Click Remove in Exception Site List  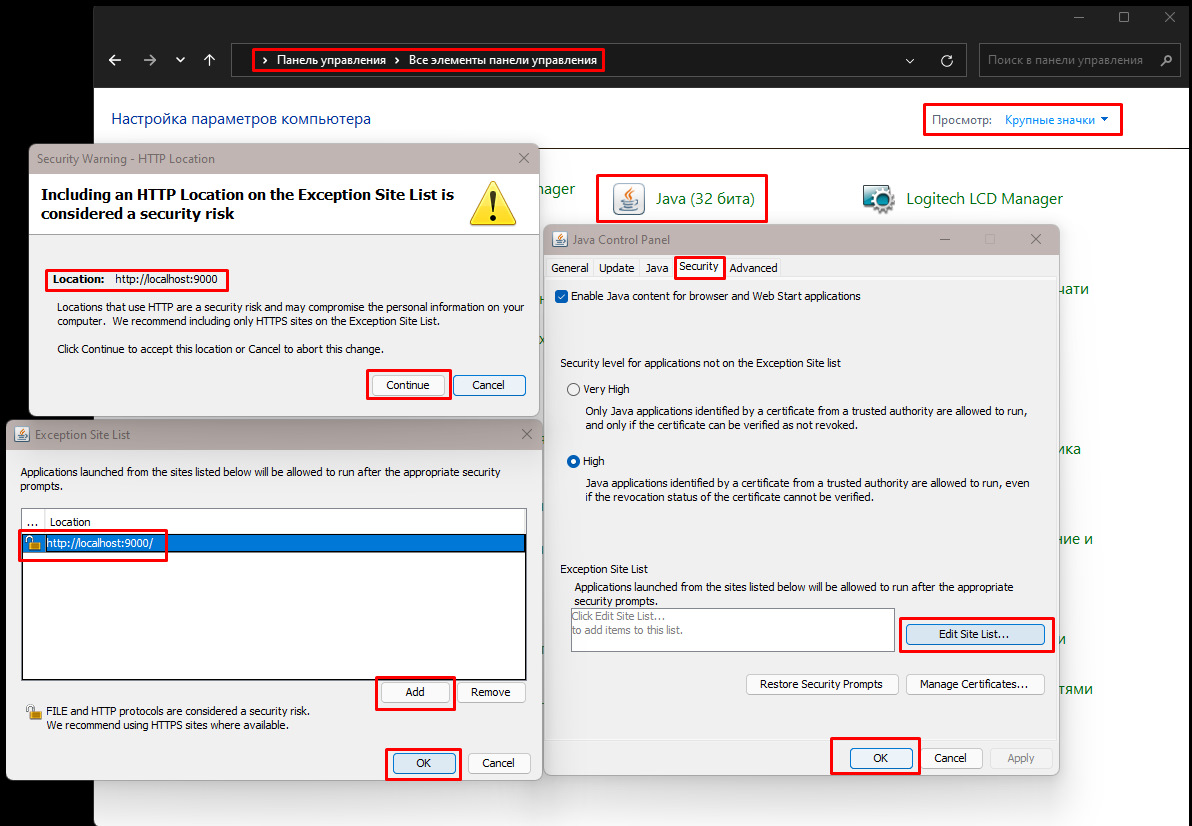[490, 692]
